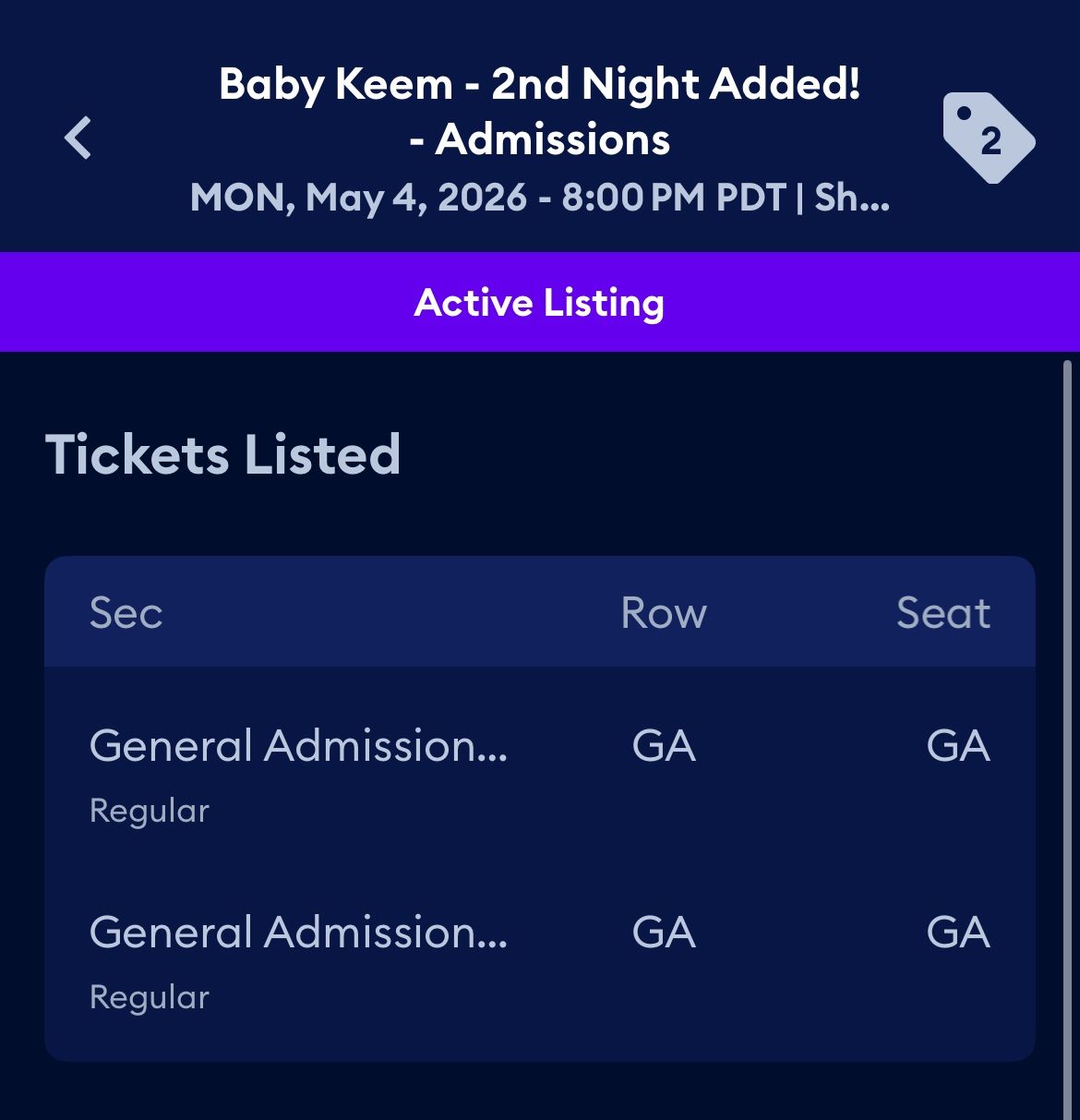
Task: Select the second General Admission ticket section name
Action: [x=298, y=933]
